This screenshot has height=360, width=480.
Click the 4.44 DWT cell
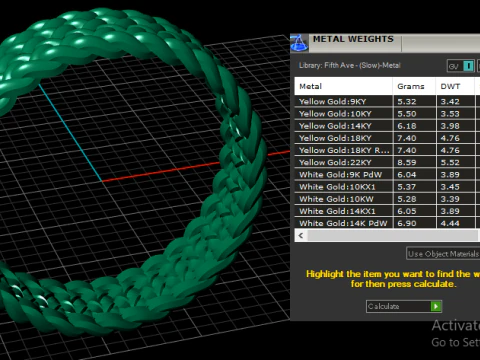[x=456, y=223]
